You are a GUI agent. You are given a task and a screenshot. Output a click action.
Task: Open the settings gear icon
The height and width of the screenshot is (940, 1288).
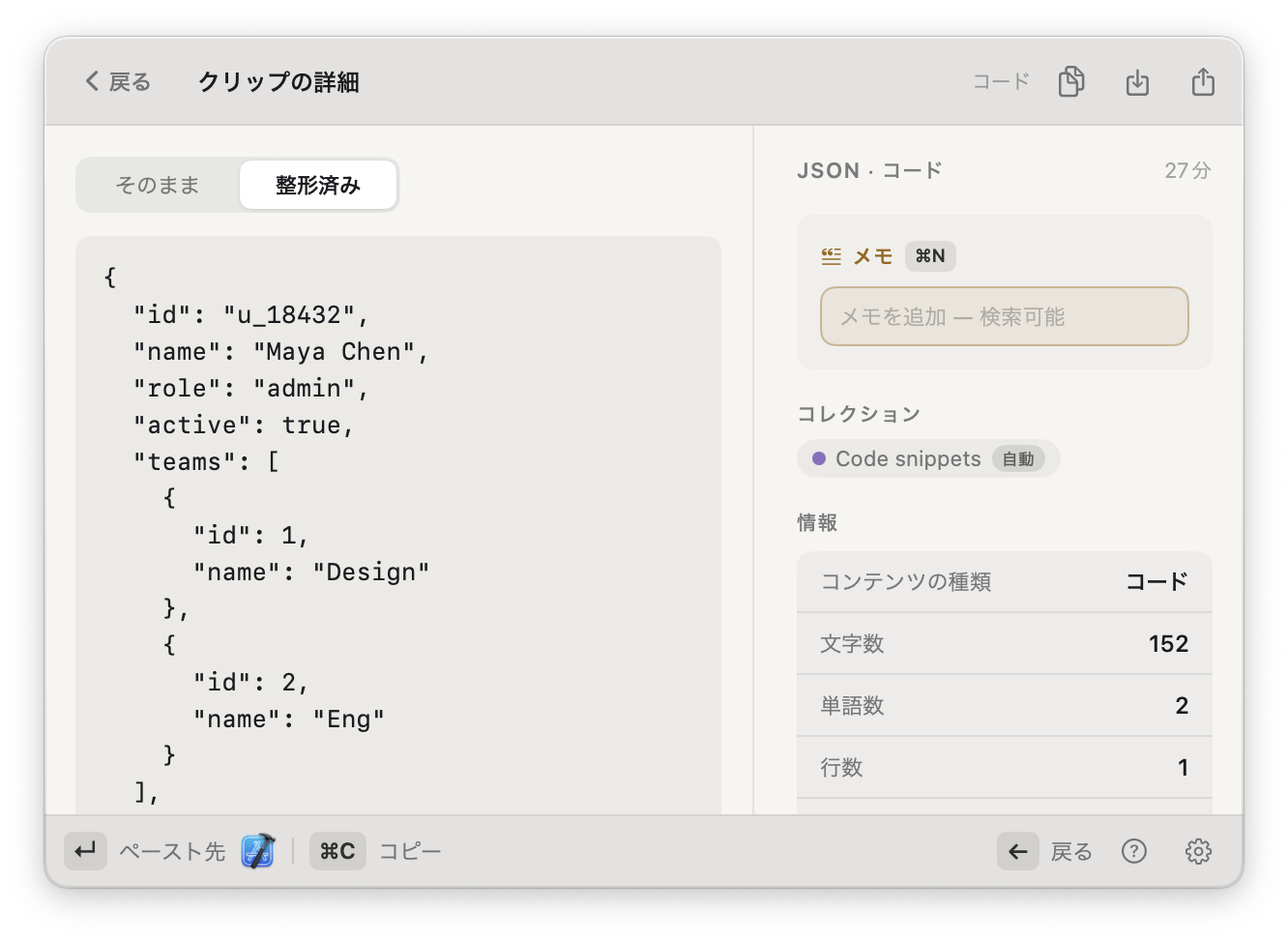[x=1198, y=851]
